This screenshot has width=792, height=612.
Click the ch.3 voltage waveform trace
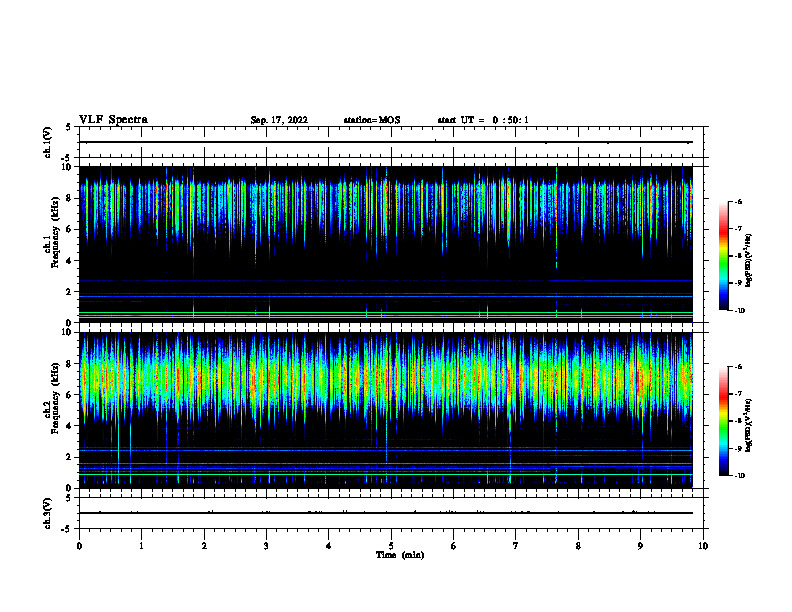(x=386, y=513)
